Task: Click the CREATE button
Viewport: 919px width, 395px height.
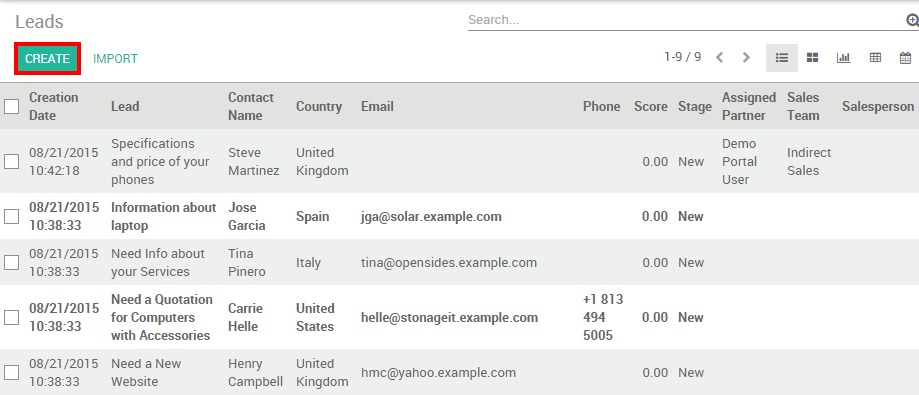Action: [x=47, y=59]
